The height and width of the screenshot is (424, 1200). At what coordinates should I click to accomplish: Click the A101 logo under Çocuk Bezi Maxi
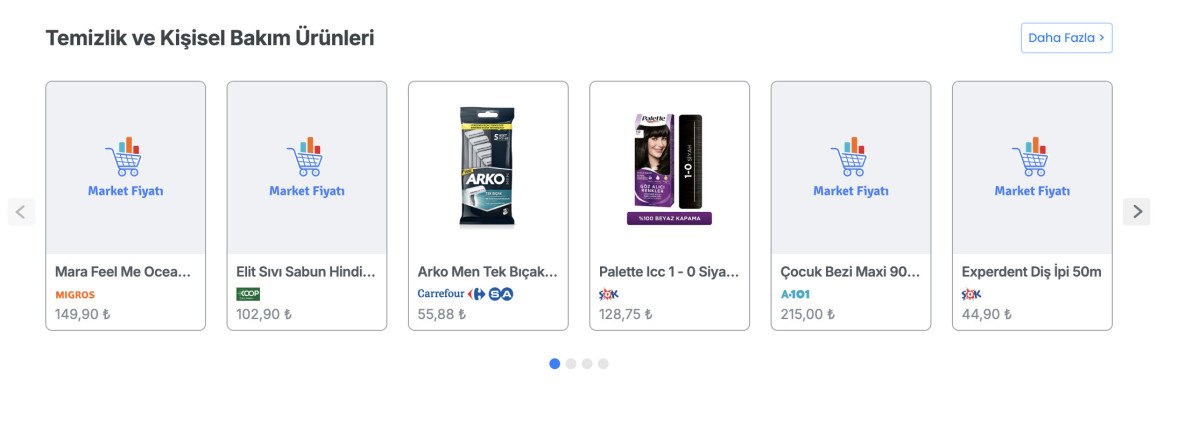pos(796,295)
